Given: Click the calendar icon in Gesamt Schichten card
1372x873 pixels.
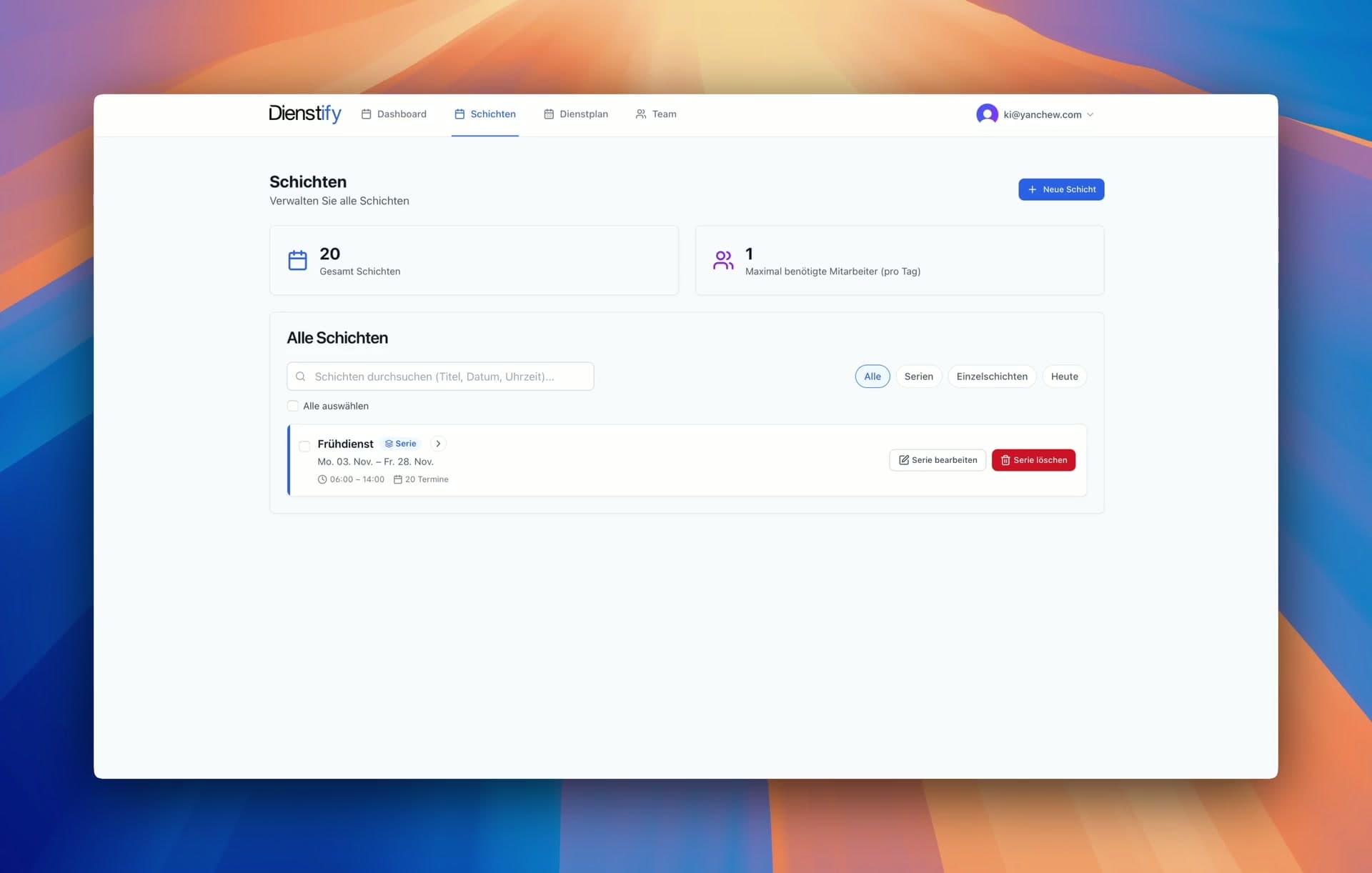Looking at the screenshot, I should [297, 260].
